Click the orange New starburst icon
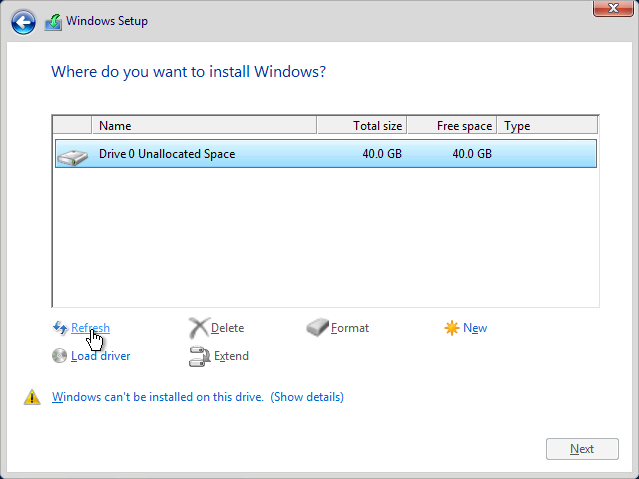The height and width of the screenshot is (479, 639). coord(452,328)
